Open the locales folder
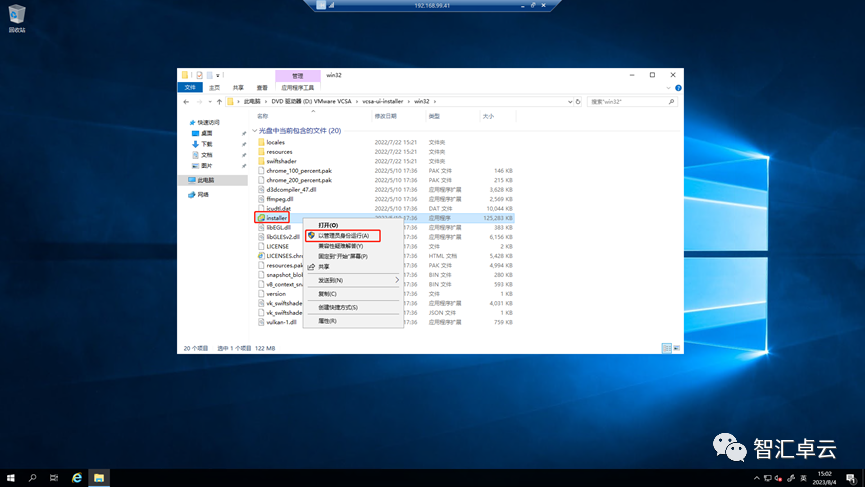The width and height of the screenshot is (865, 487). pos(275,142)
